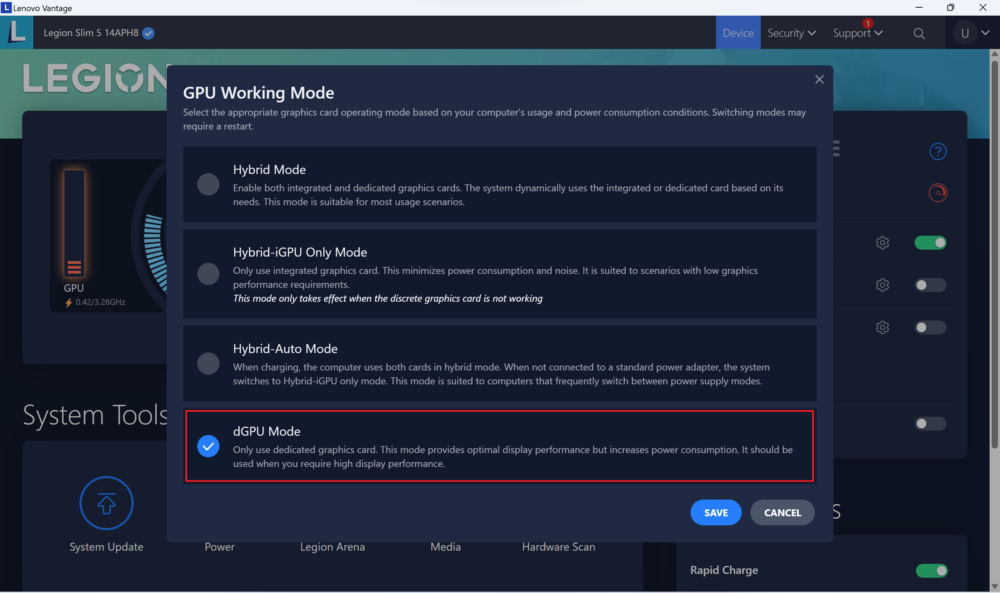Image resolution: width=1000 pixels, height=593 pixels.
Task: Click the SAVE button
Action: pos(716,512)
